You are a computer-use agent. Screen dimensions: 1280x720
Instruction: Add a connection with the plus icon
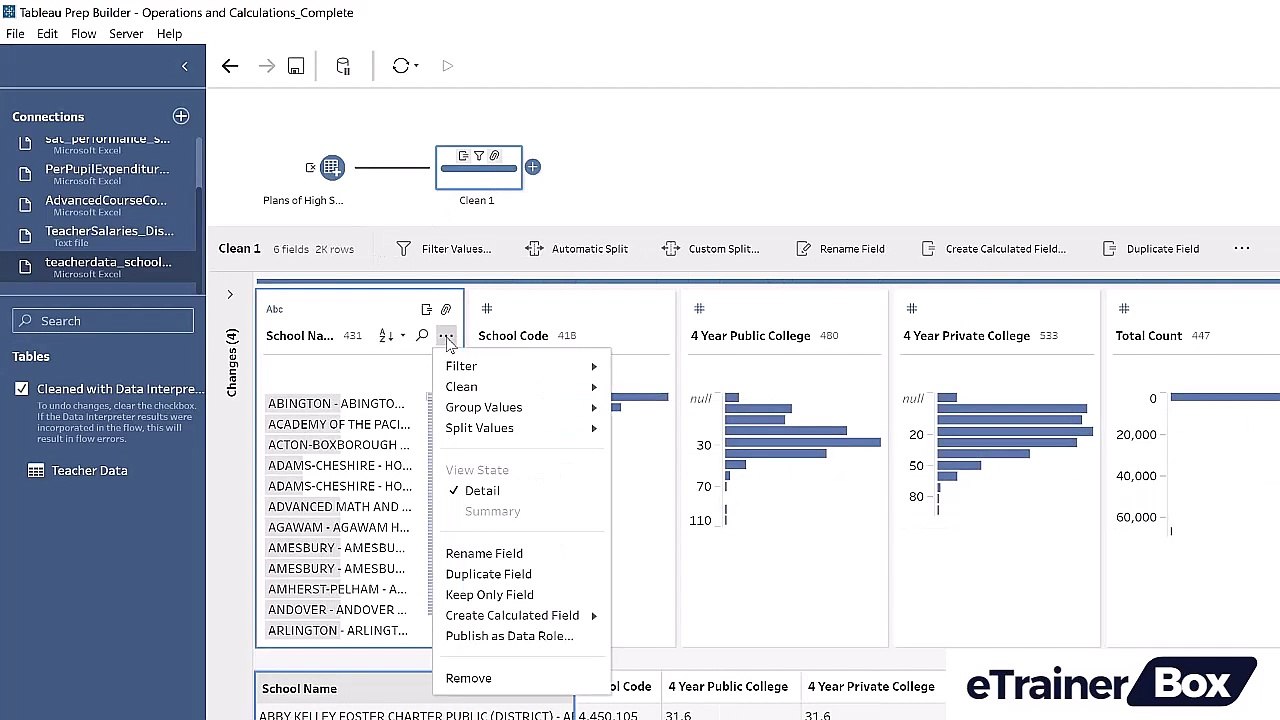[181, 116]
